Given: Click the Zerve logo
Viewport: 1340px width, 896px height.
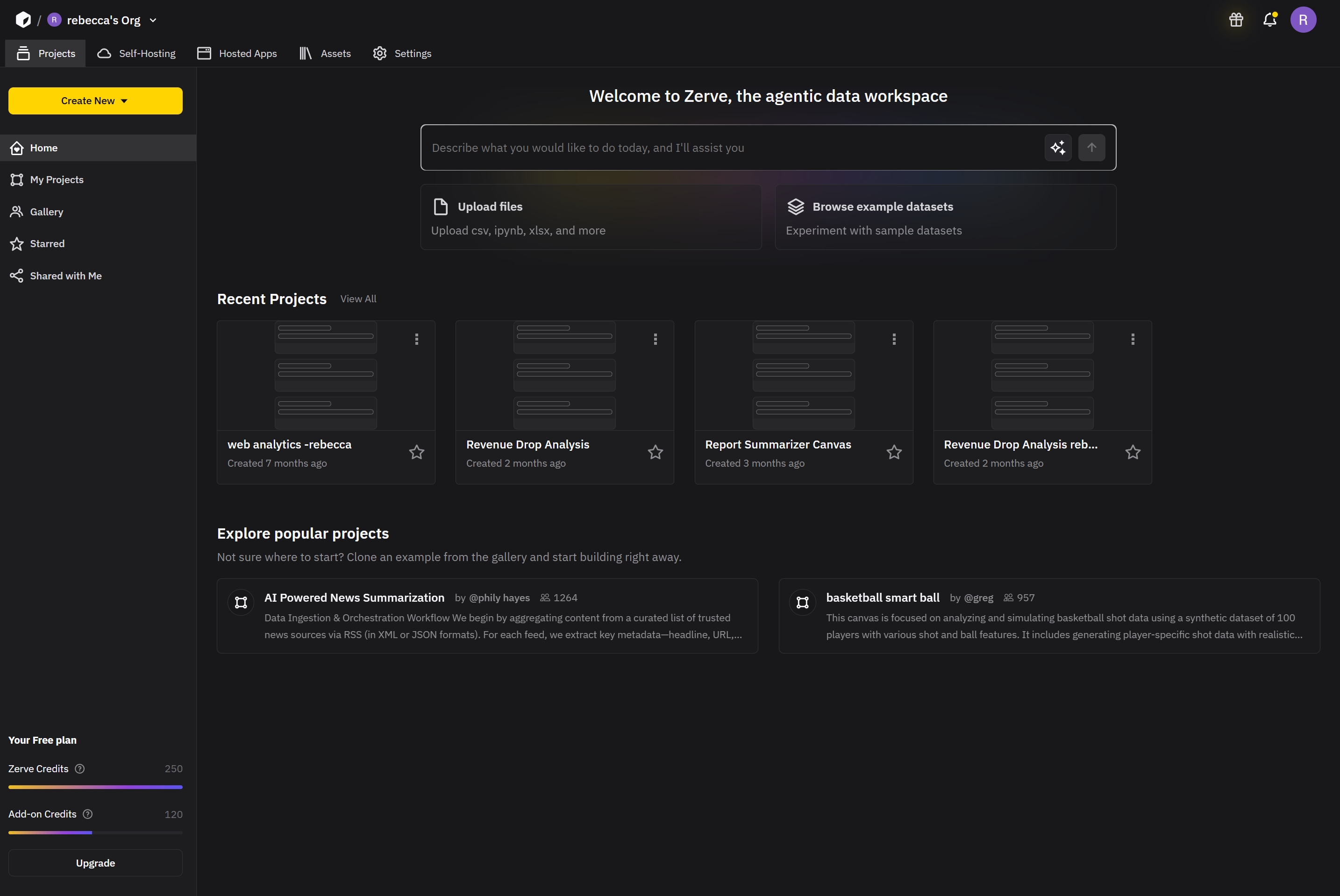Looking at the screenshot, I should pyautogui.click(x=23, y=19).
